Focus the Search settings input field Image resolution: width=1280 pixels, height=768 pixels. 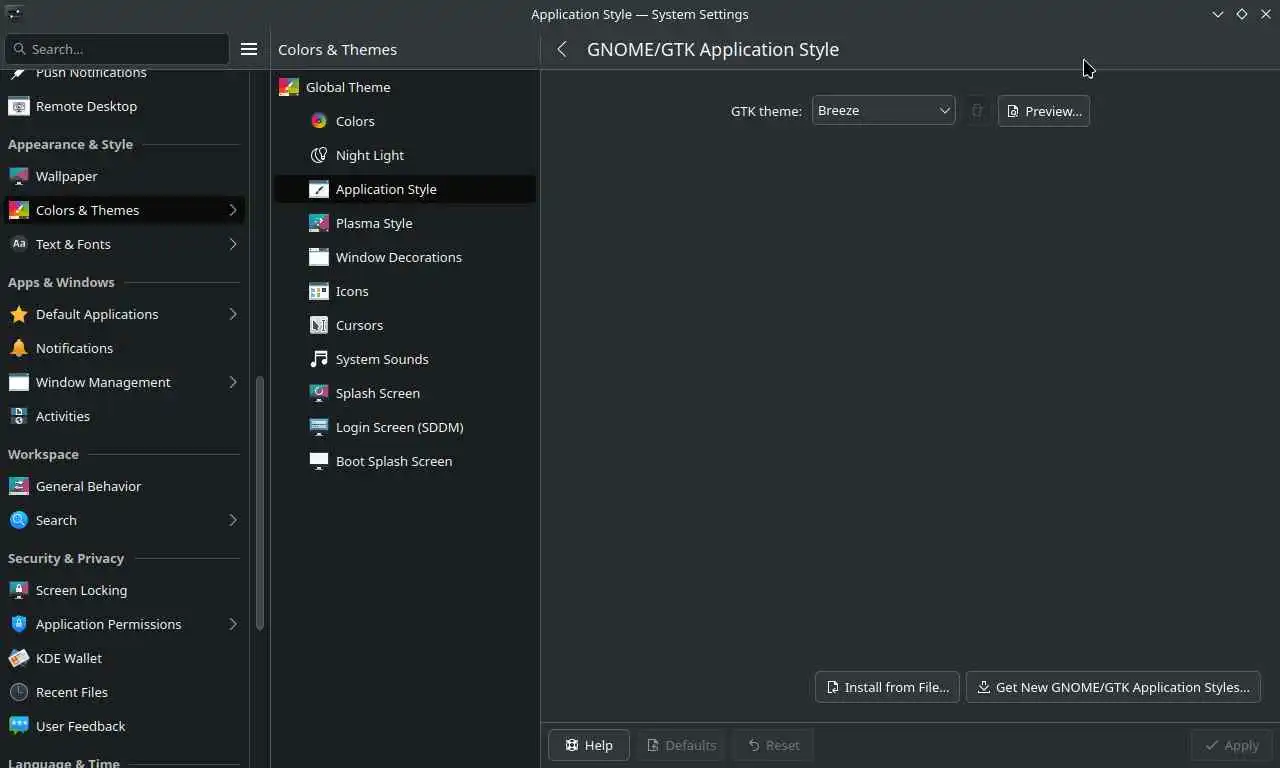coord(117,49)
